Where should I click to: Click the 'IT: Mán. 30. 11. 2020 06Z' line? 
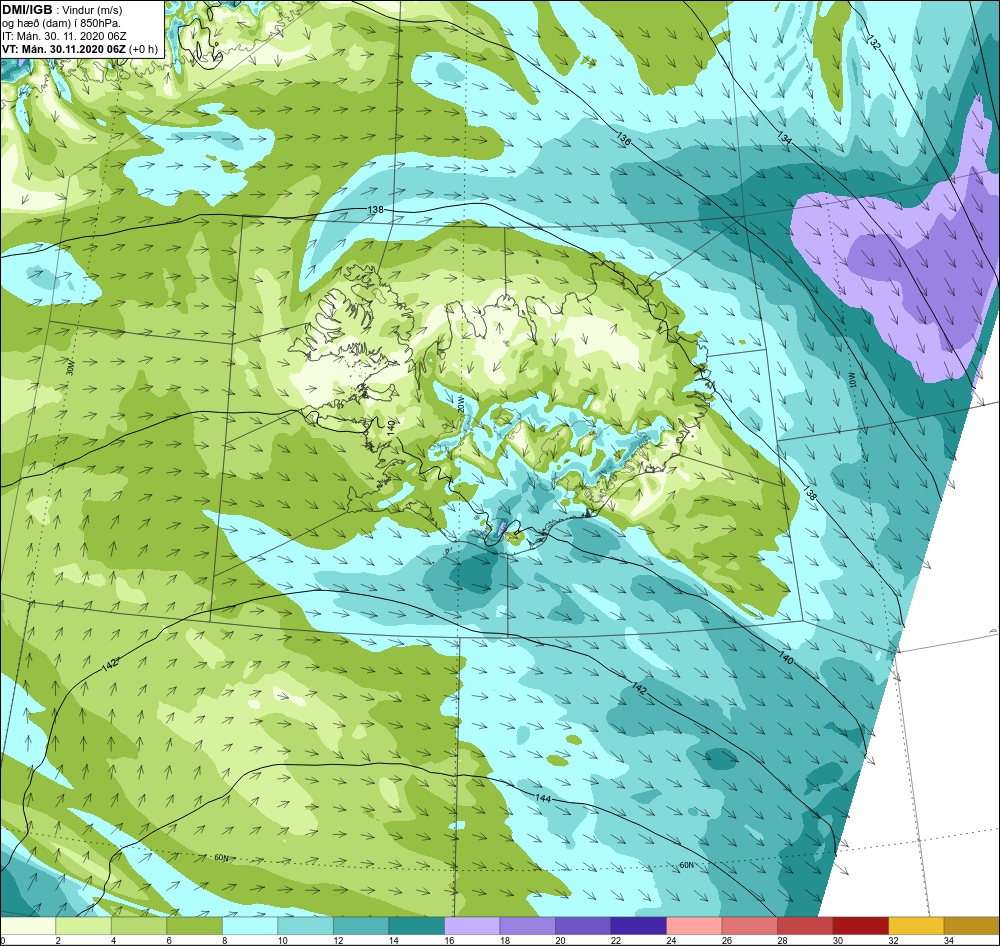[x=63, y=36]
